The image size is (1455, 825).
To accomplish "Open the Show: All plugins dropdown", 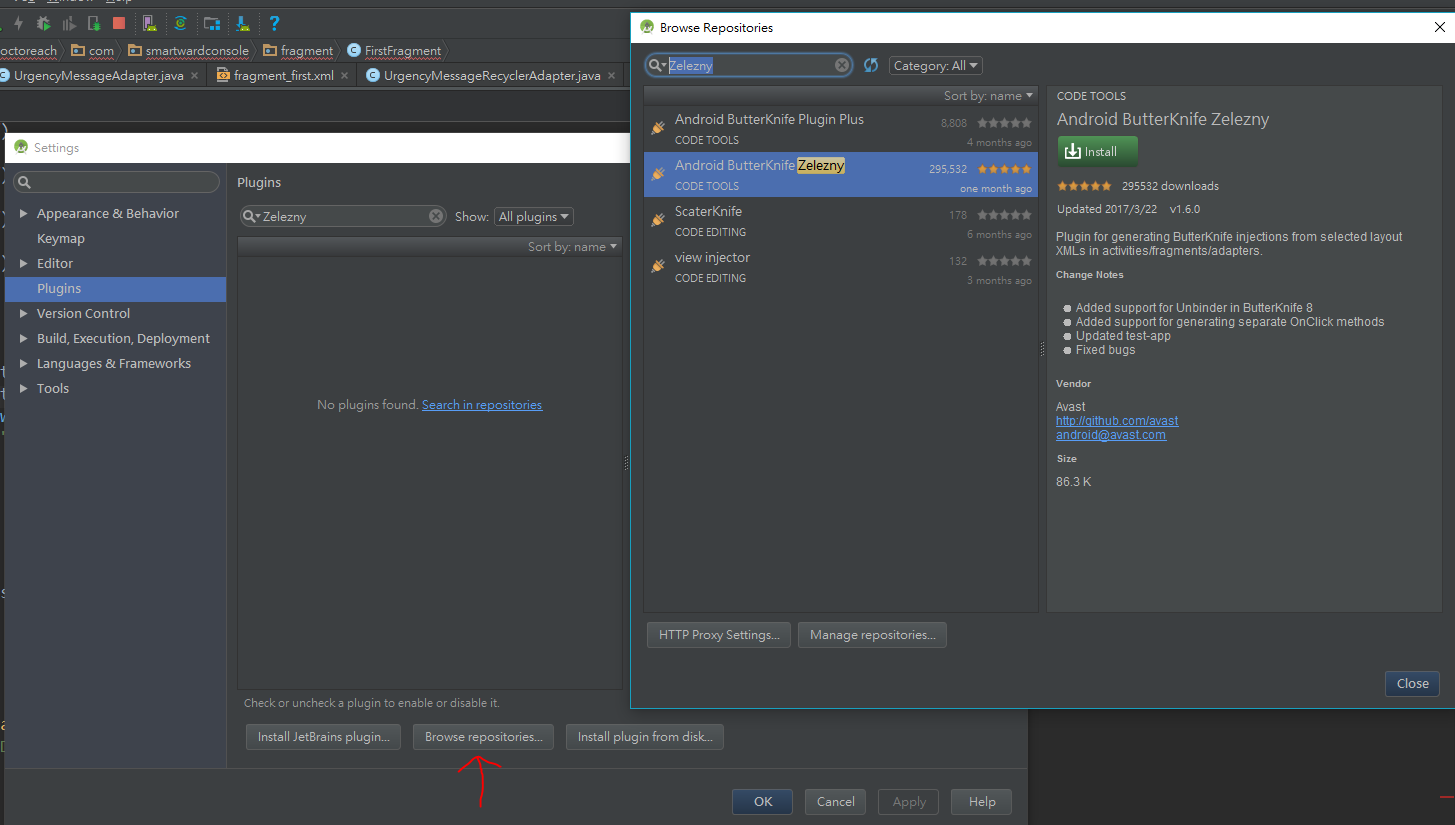I will pos(534,216).
